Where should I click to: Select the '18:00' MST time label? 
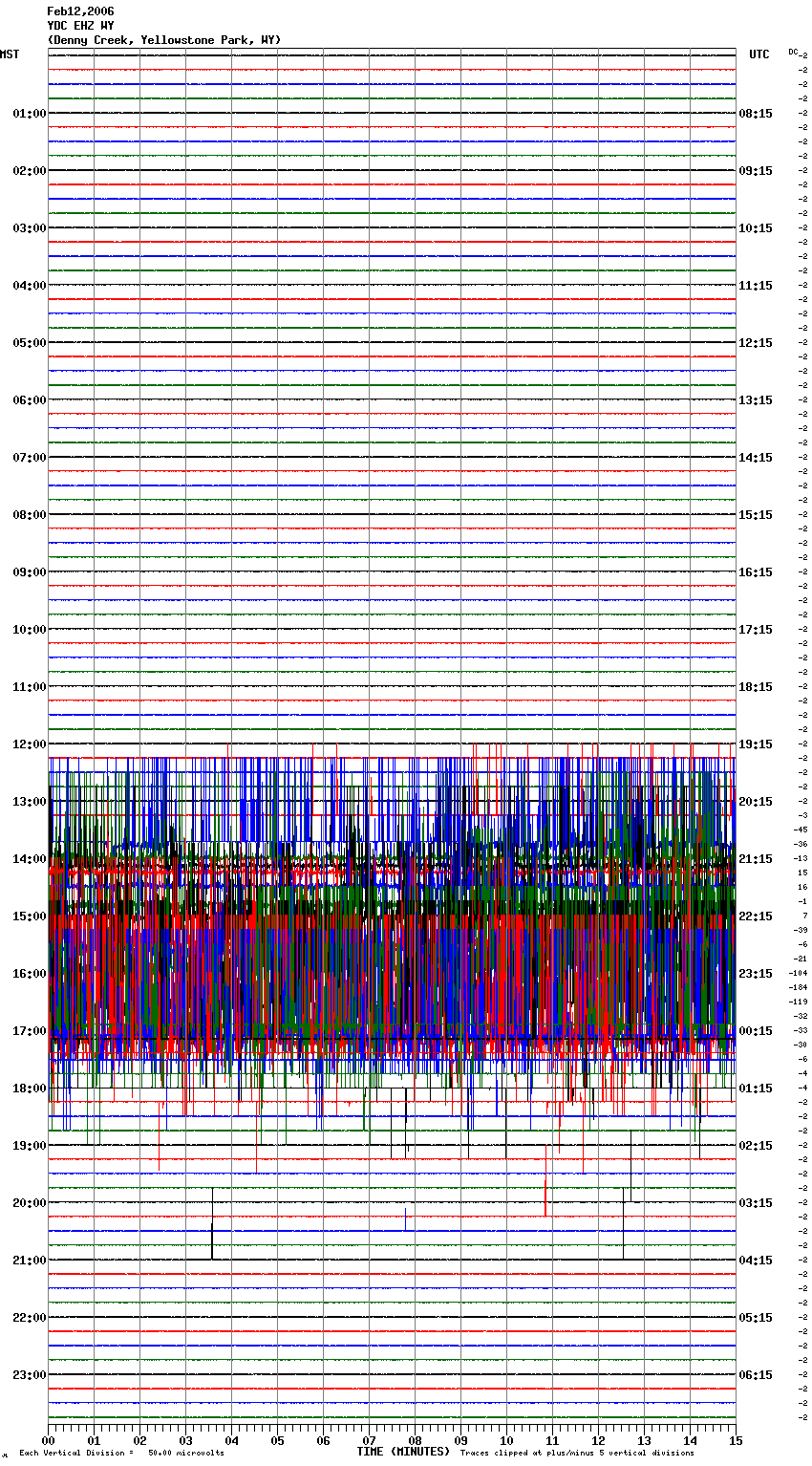[x=29, y=1089]
